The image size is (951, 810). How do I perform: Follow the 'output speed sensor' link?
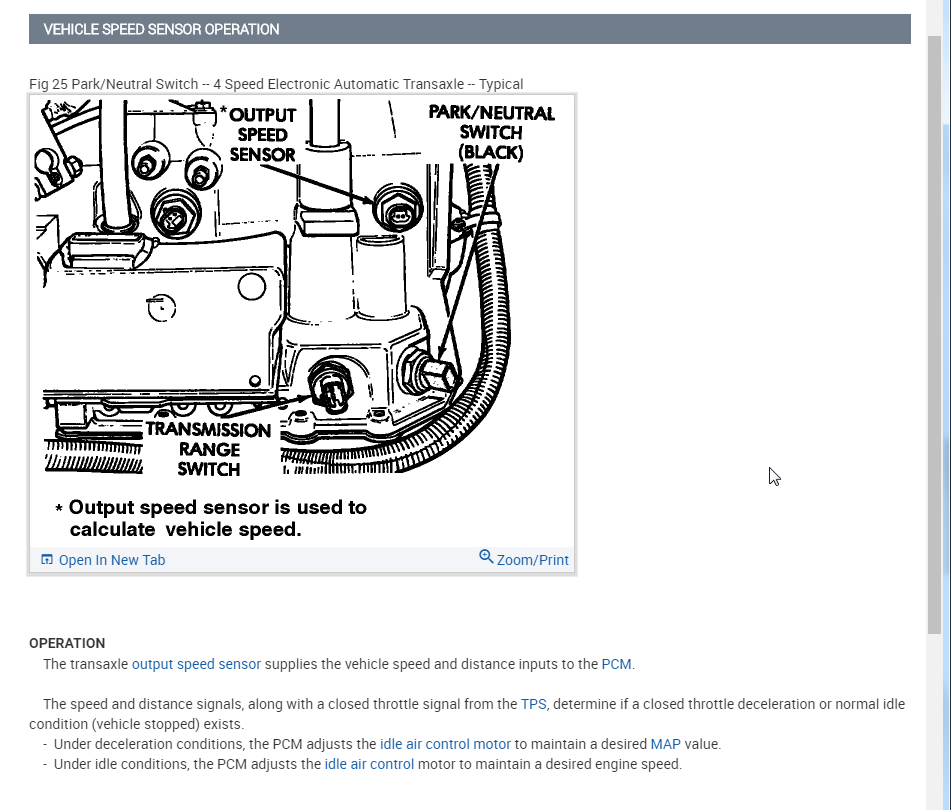point(197,664)
